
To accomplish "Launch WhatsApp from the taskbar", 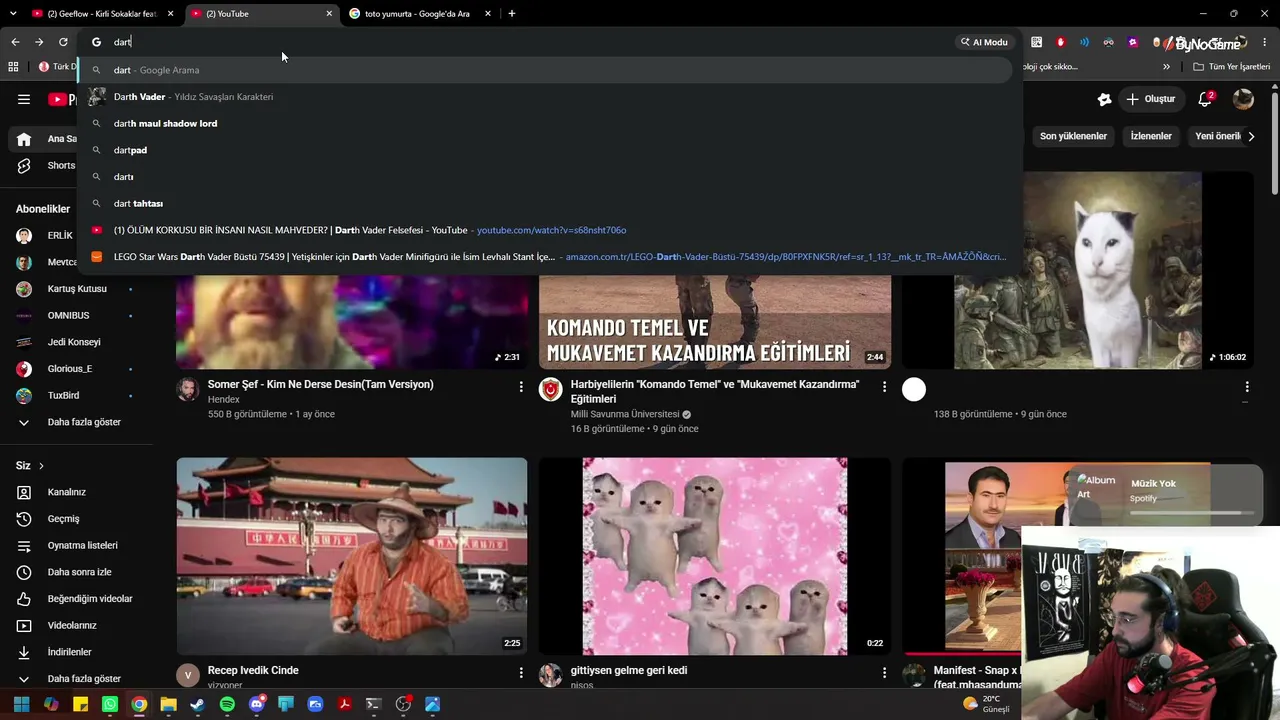I will point(110,705).
